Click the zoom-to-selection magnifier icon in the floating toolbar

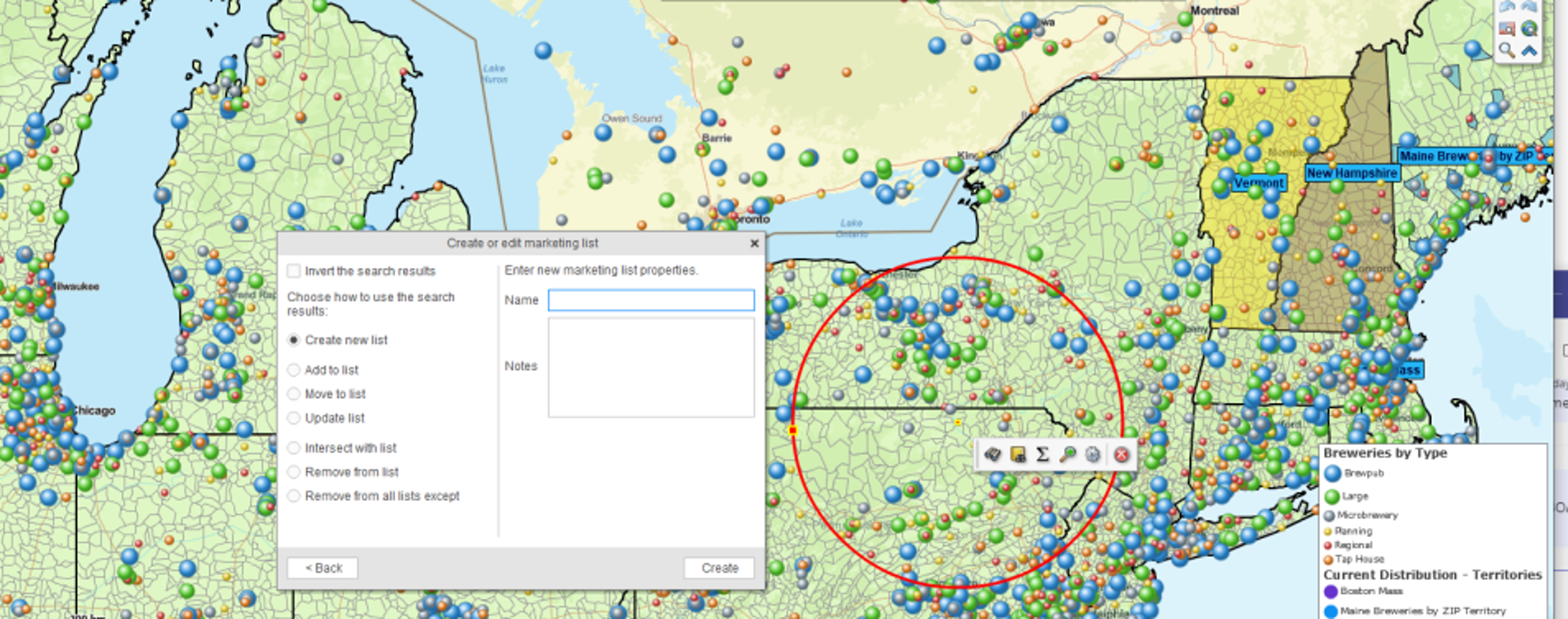(1067, 454)
